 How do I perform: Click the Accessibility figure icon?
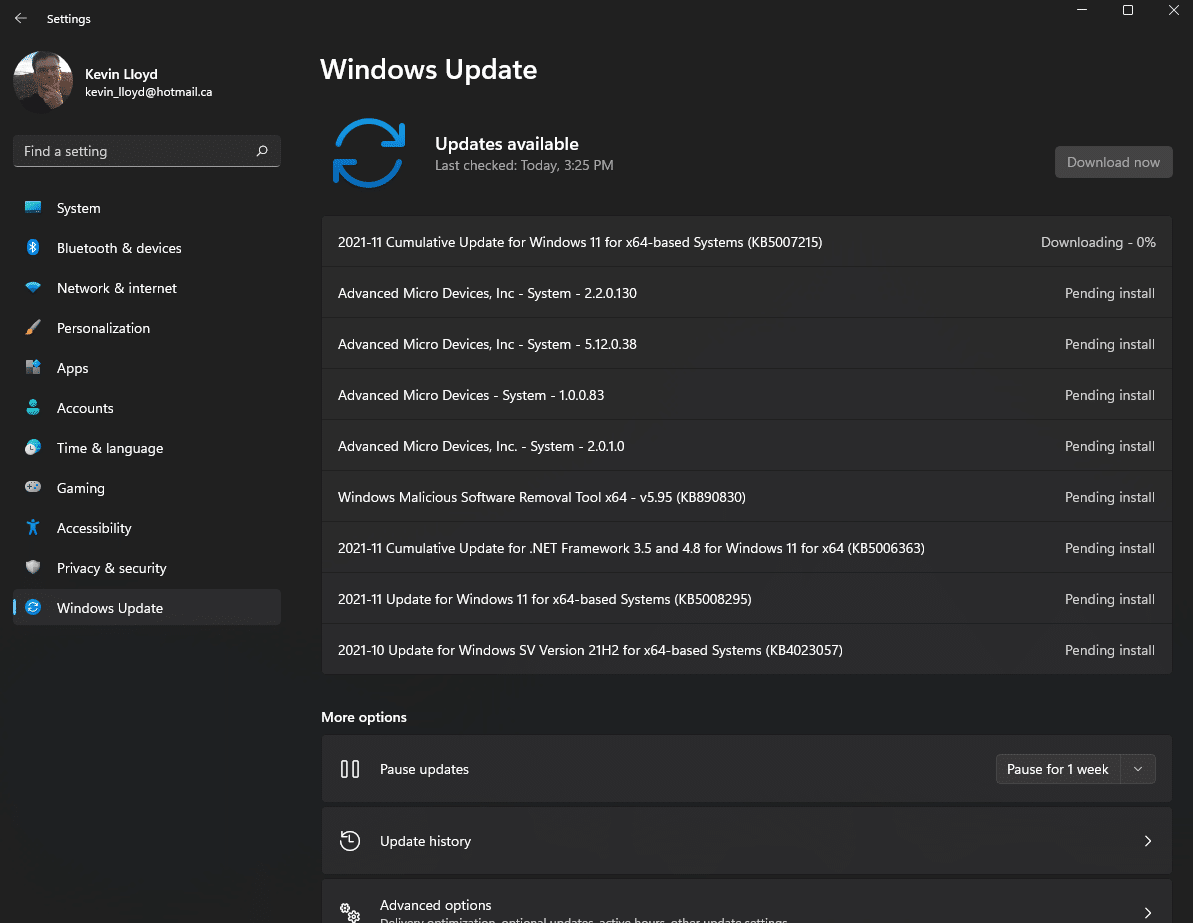point(33,527)
